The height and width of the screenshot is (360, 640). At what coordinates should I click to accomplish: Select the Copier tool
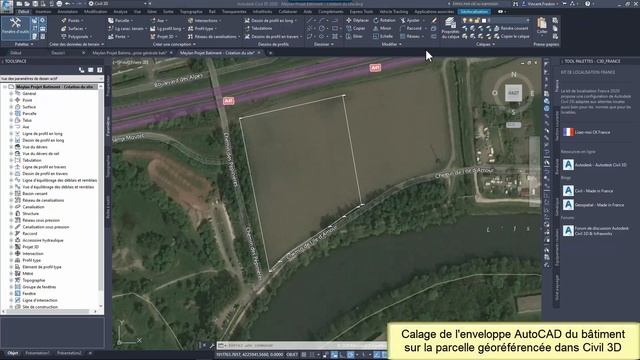point(356,29)
